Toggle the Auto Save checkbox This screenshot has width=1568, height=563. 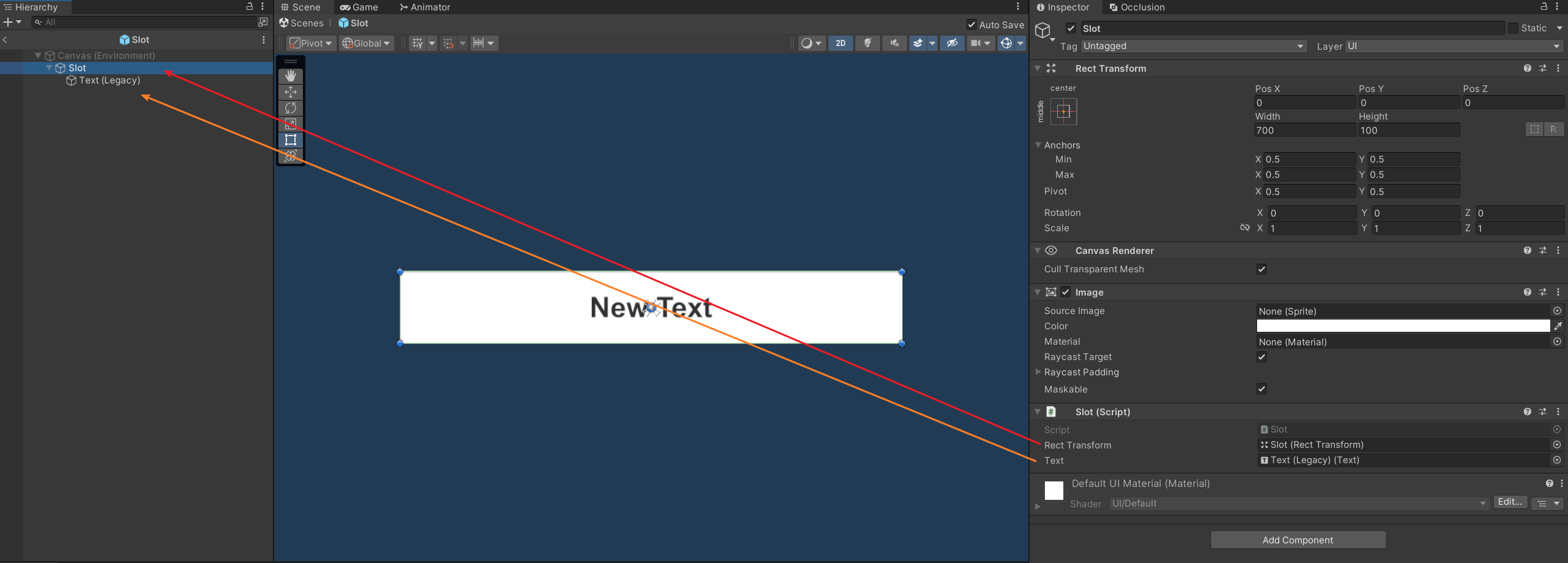pyautogui.click(x=971, y=25)
